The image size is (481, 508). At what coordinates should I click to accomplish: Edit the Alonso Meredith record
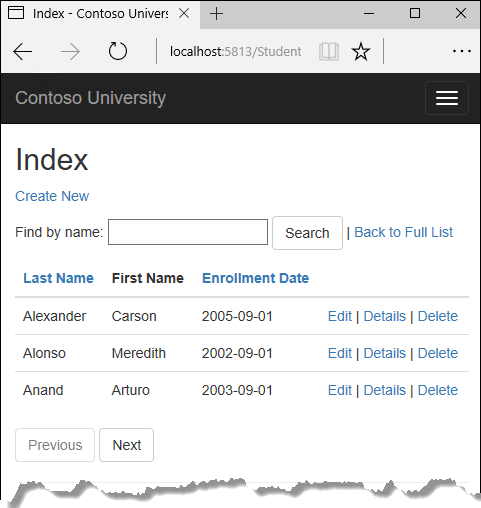tap(340, 353)
